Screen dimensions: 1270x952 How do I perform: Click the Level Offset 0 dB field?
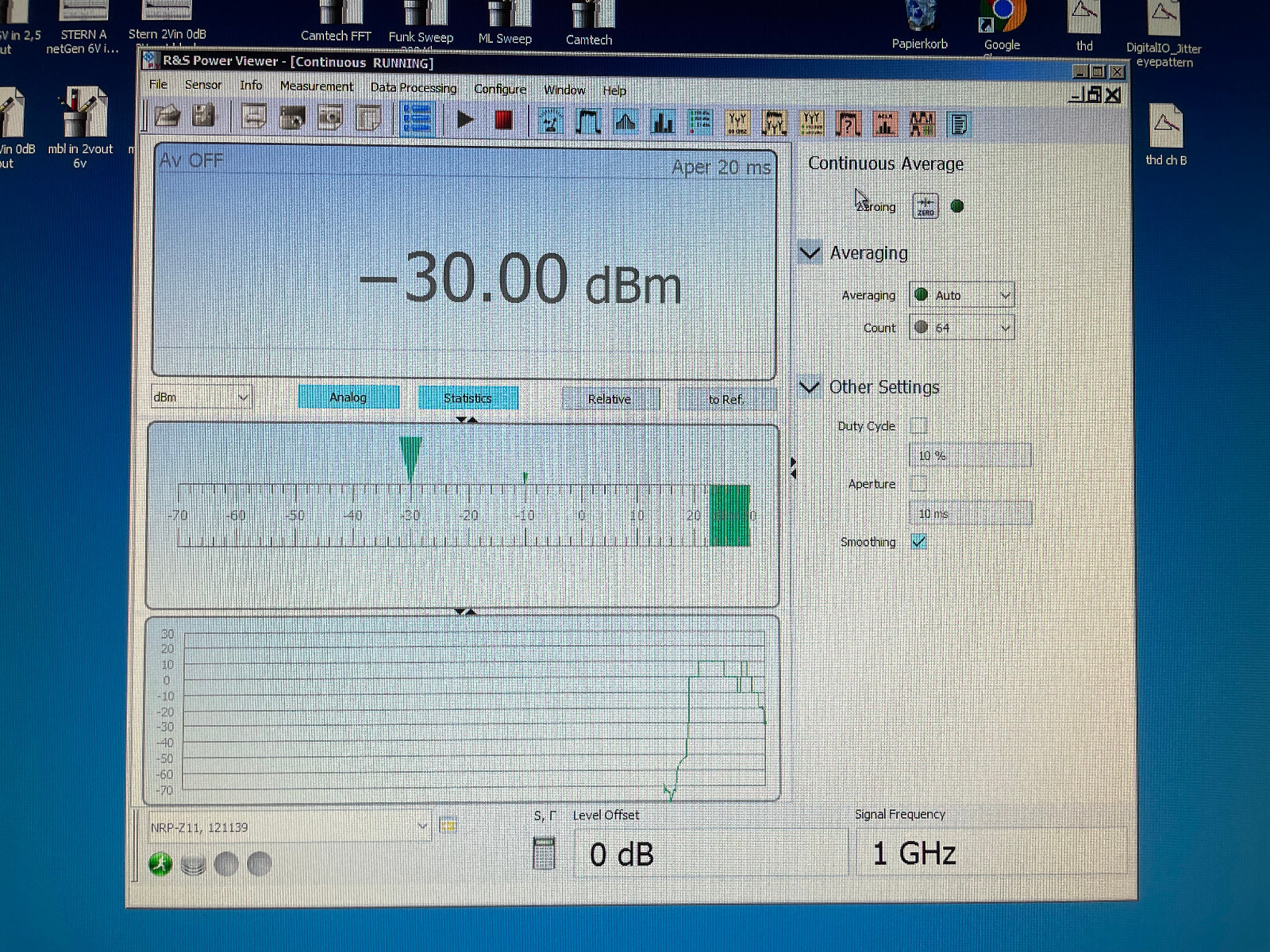click(x=710, y=854)
